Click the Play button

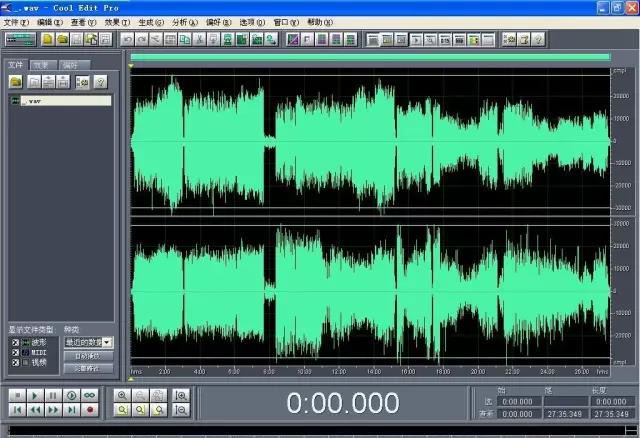(x=35, y=395)
